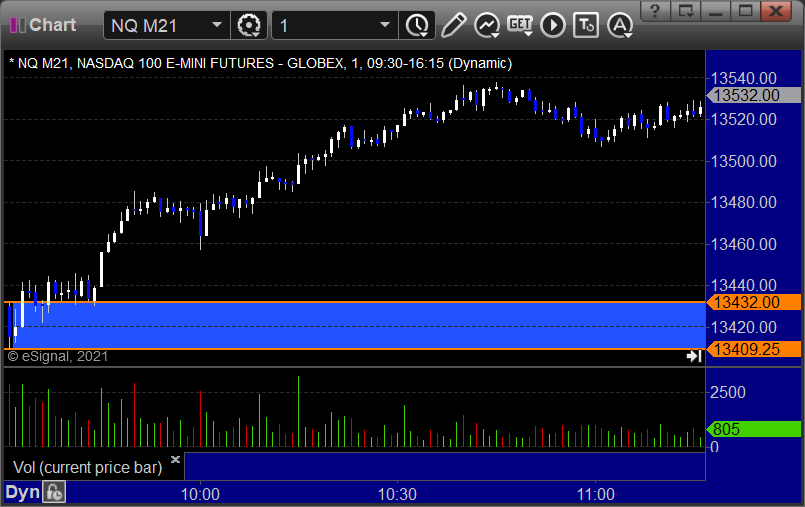Open the symbol settings gear icon
Screen dimensions: 805x507
pyautogui.click(x=249, y=25)
